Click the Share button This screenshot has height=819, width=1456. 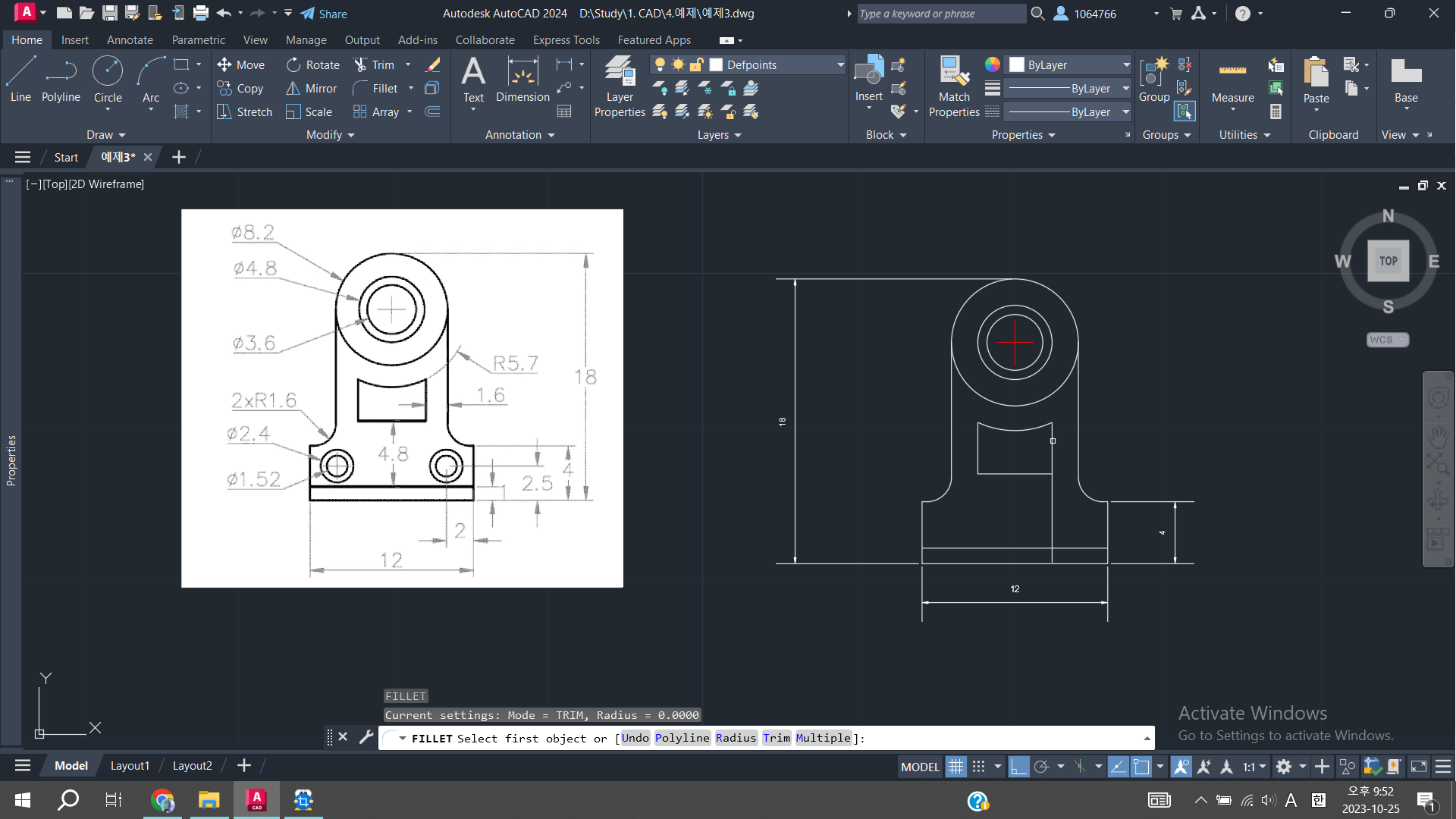(x=324, y=14)
